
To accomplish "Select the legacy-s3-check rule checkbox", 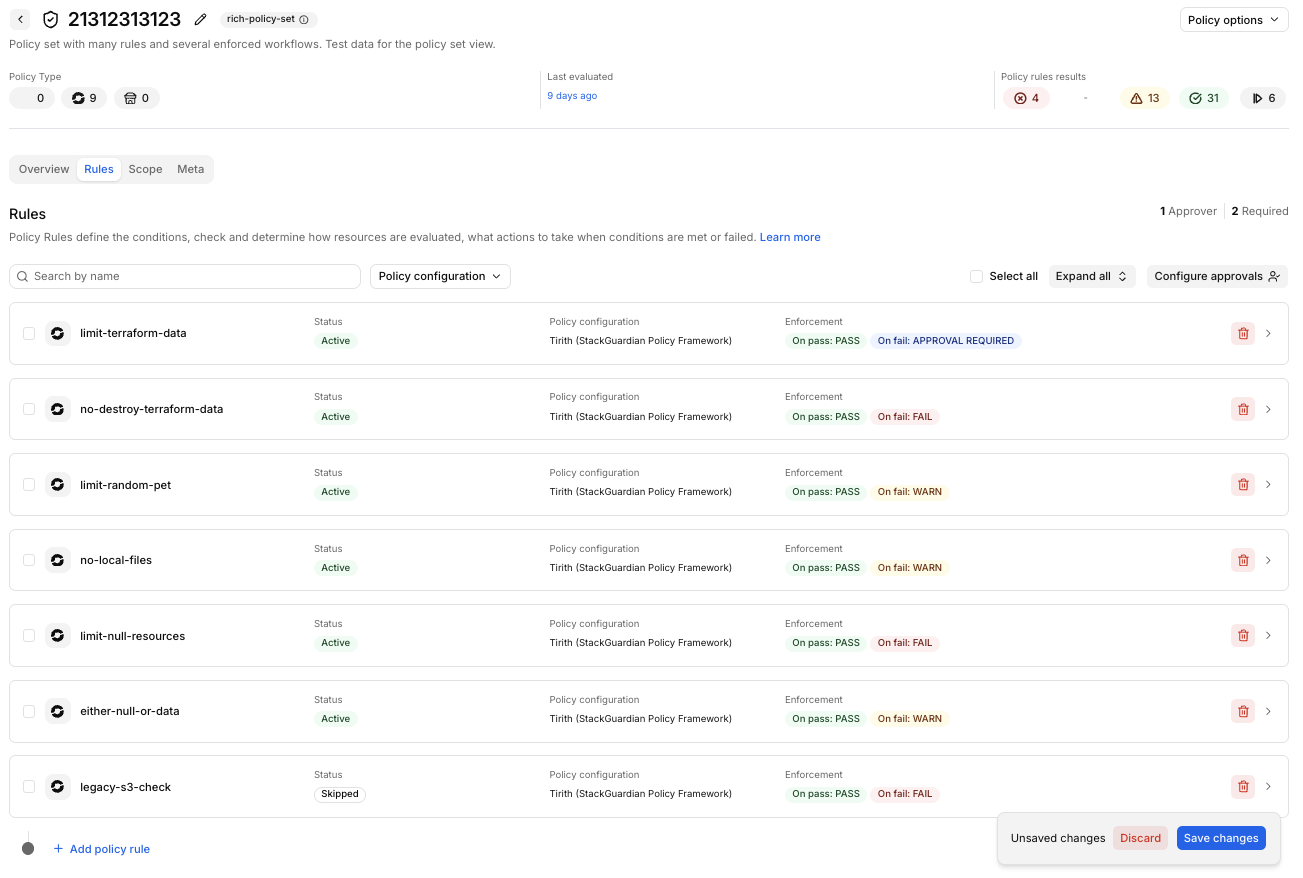I will (29, 786).
